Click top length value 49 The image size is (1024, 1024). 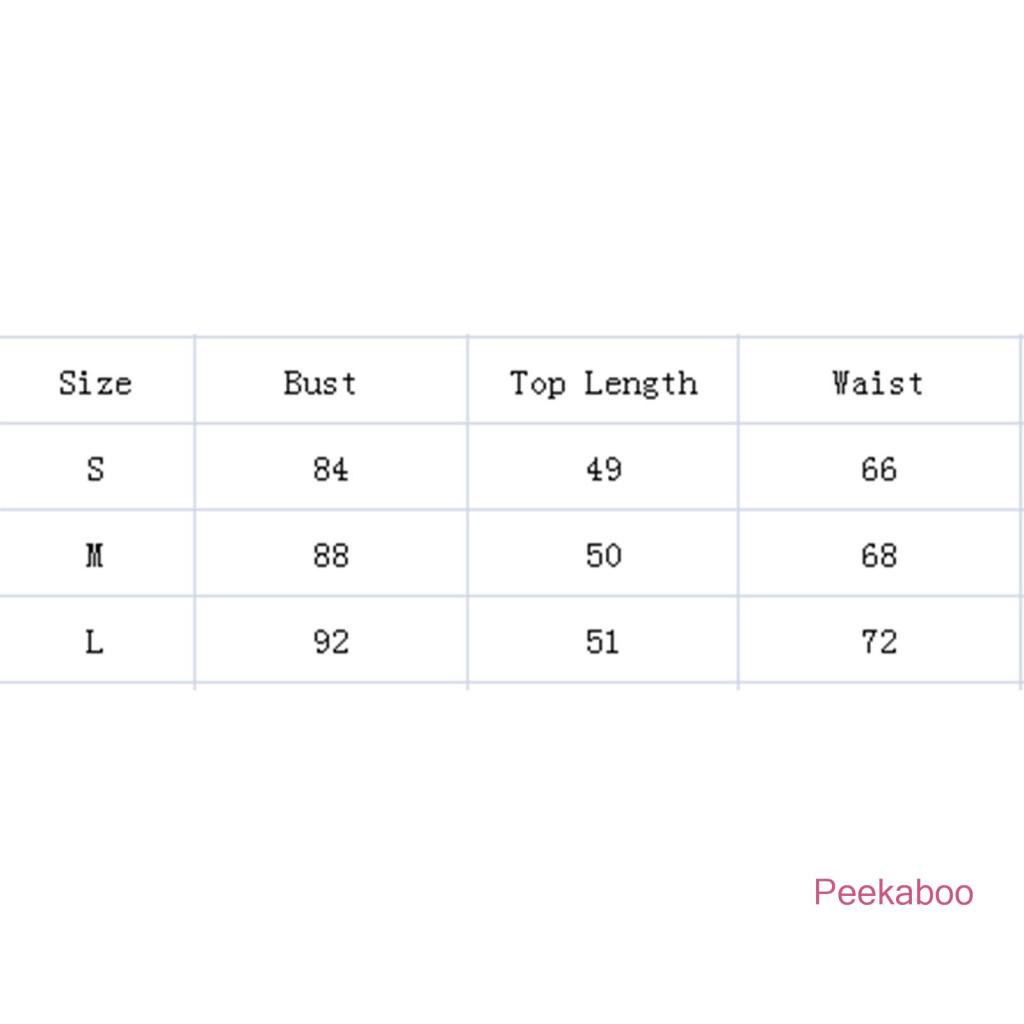click(x=603, y=469)
